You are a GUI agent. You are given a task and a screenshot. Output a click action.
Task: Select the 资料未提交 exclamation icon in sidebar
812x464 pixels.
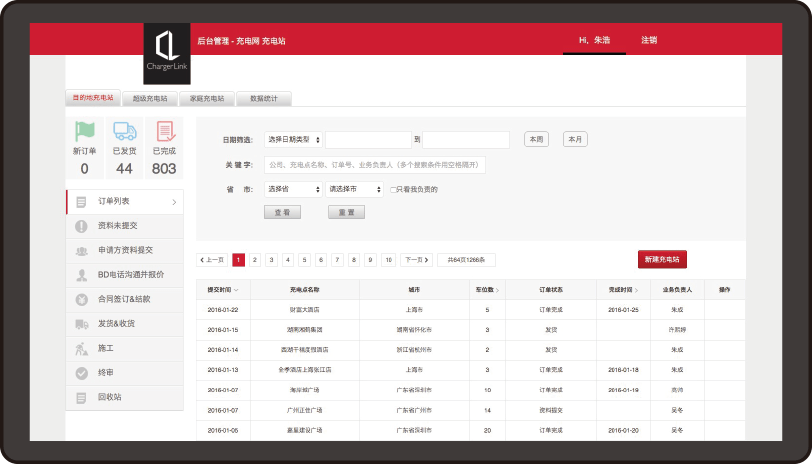click(x=81, y=226)
